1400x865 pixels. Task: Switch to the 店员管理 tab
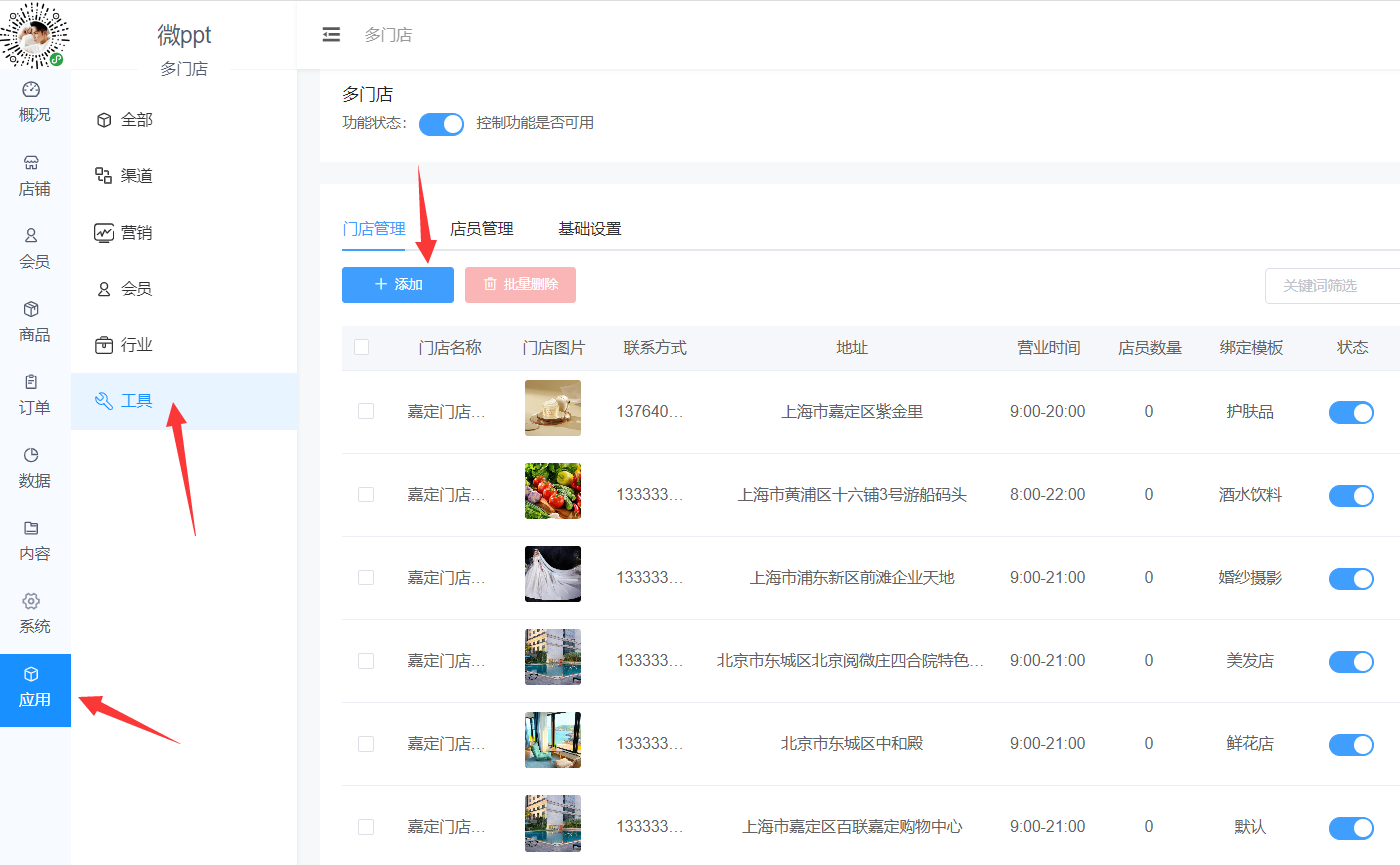482,228
